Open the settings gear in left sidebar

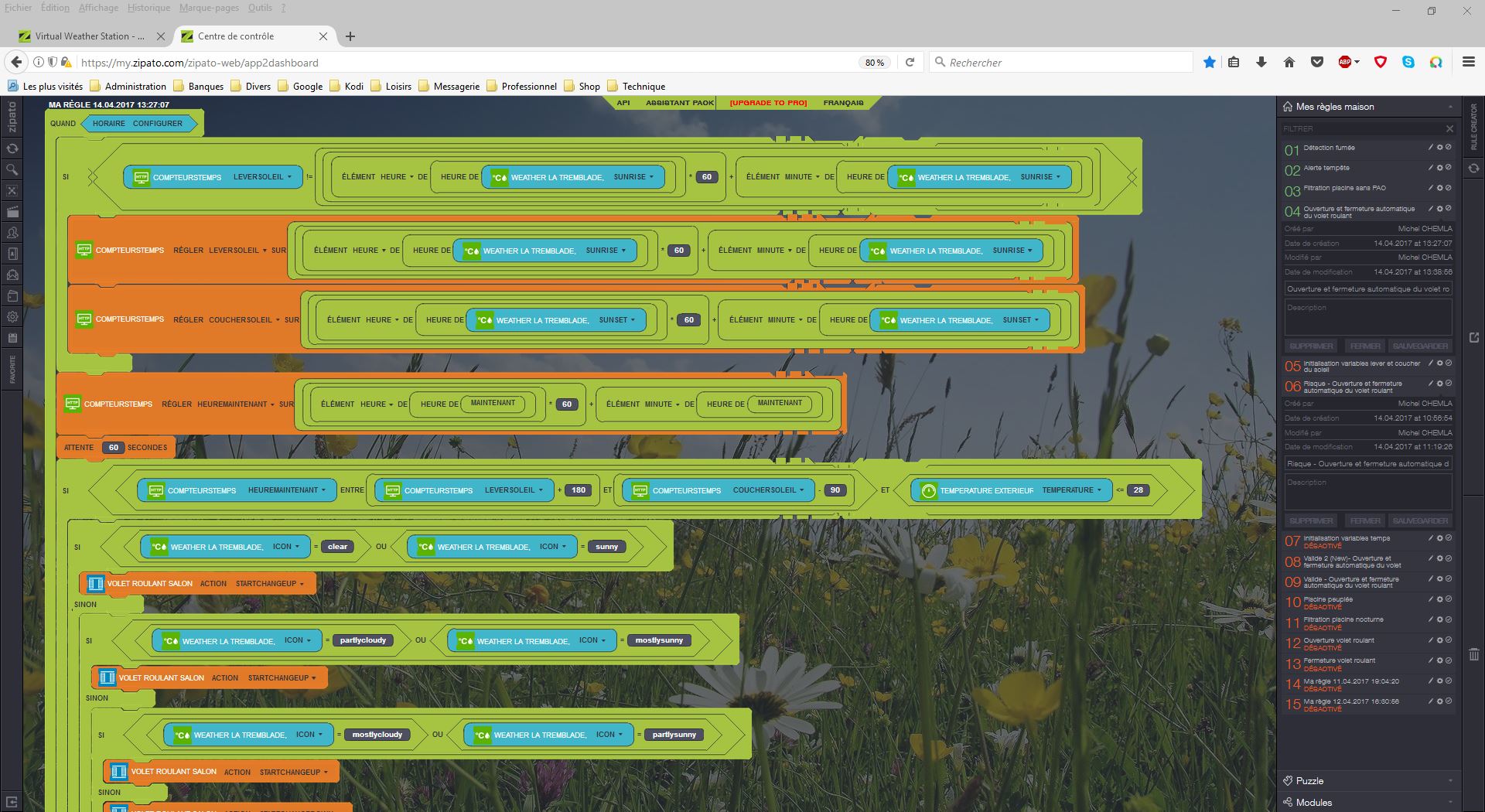pyautogui.click(x=12, y=316)
